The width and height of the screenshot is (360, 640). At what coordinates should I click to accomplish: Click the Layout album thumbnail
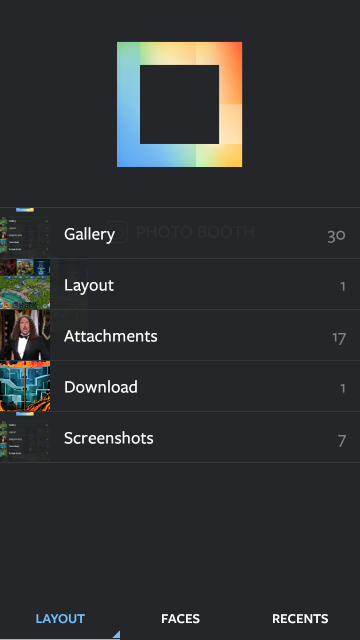tap(25, 284)
